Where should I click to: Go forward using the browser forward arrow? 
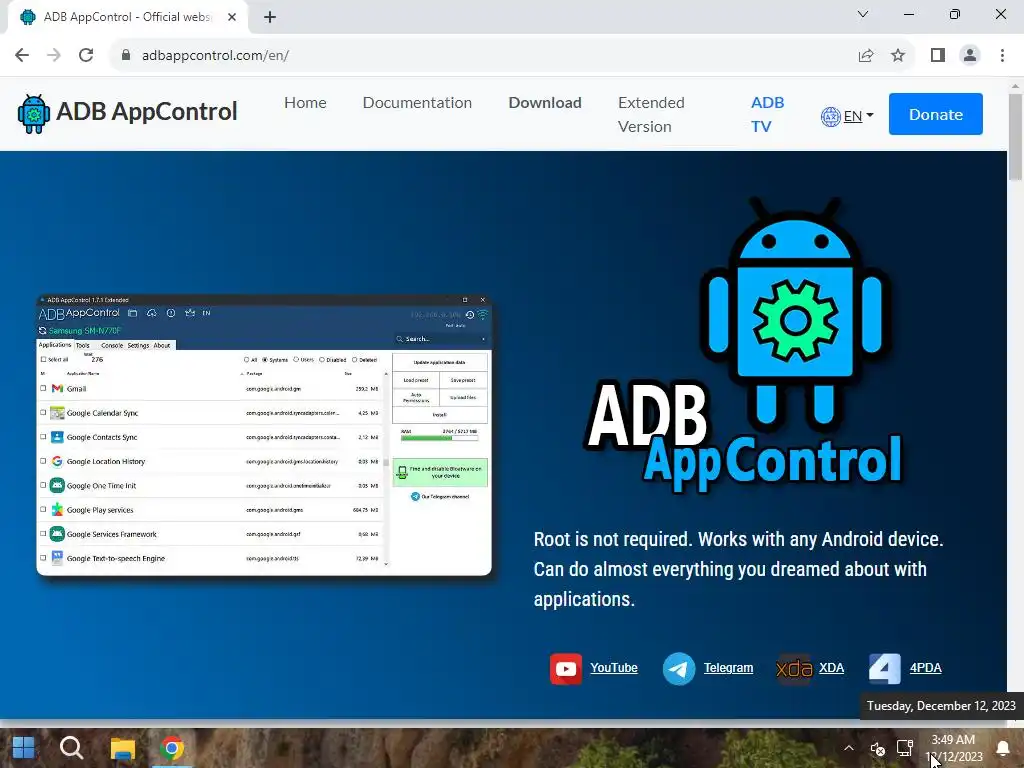[x=54, y=55]
